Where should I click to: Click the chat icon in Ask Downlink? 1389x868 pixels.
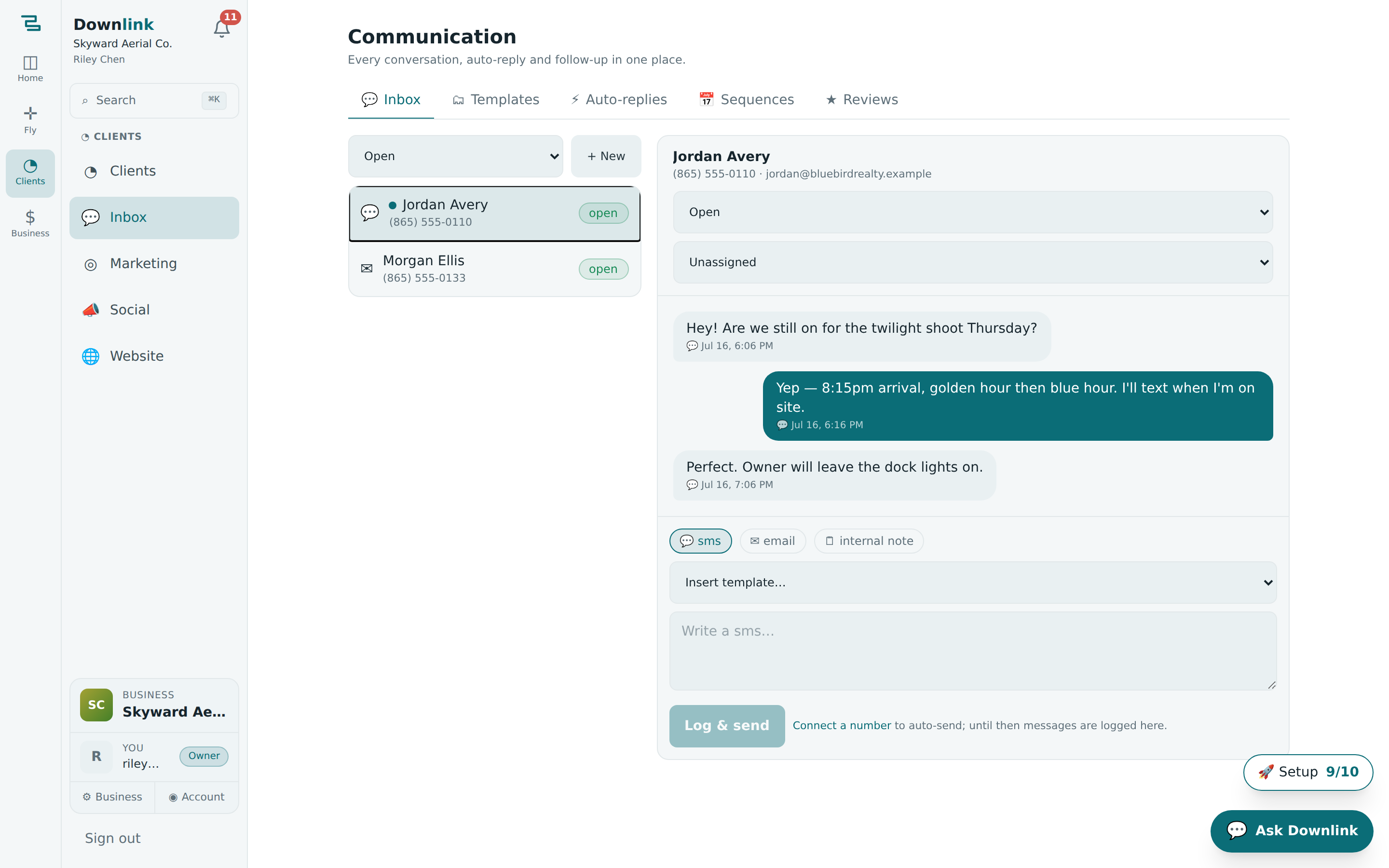[x=1236, y=830]
